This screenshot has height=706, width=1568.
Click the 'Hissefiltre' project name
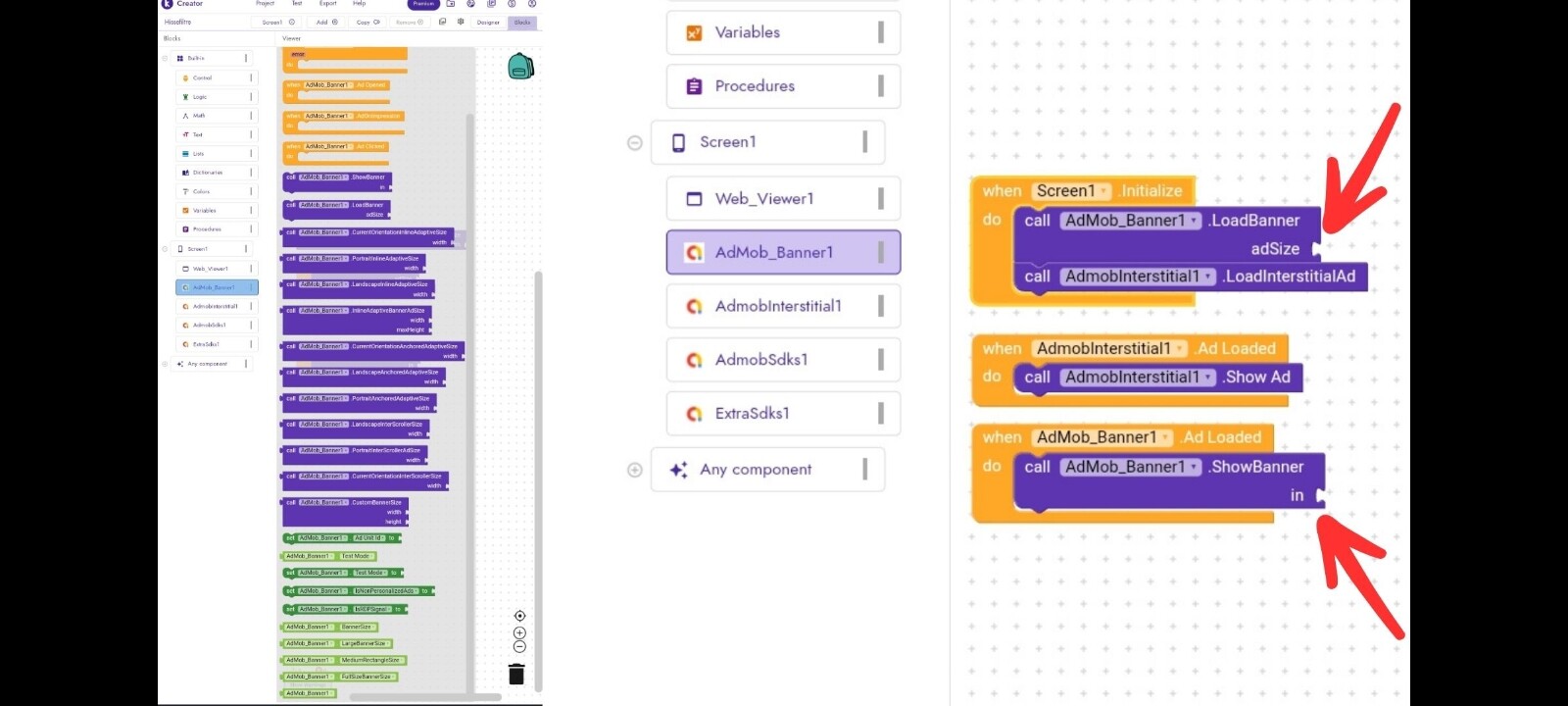(177, 22)
